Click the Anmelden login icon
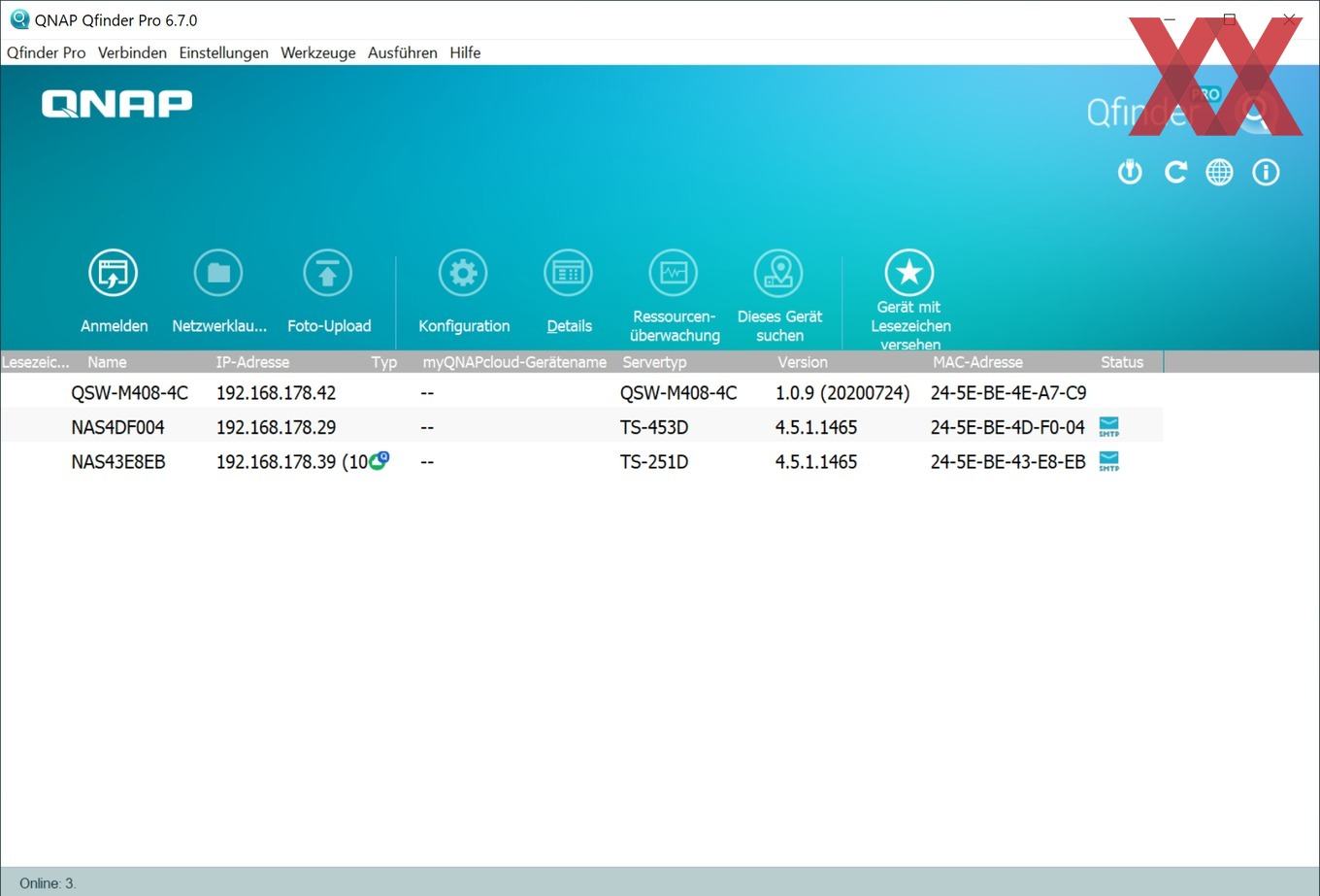Viewport: 1320px width, 896px height. pyautogui.click(x=114, y=273)
